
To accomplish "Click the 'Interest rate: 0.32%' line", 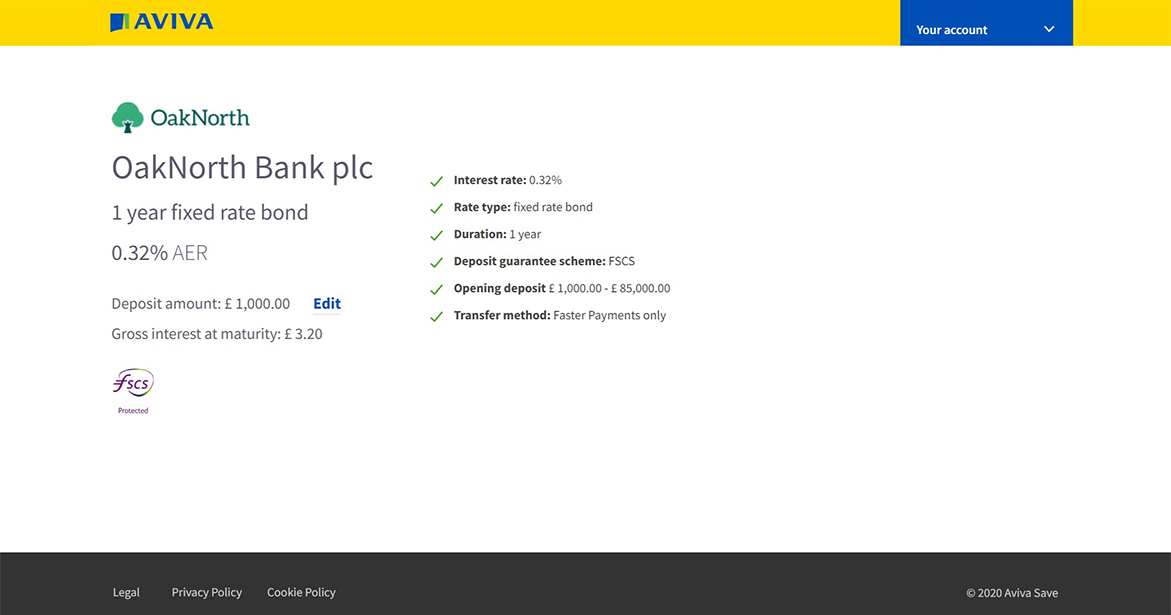I will click(x=508, y=181).
